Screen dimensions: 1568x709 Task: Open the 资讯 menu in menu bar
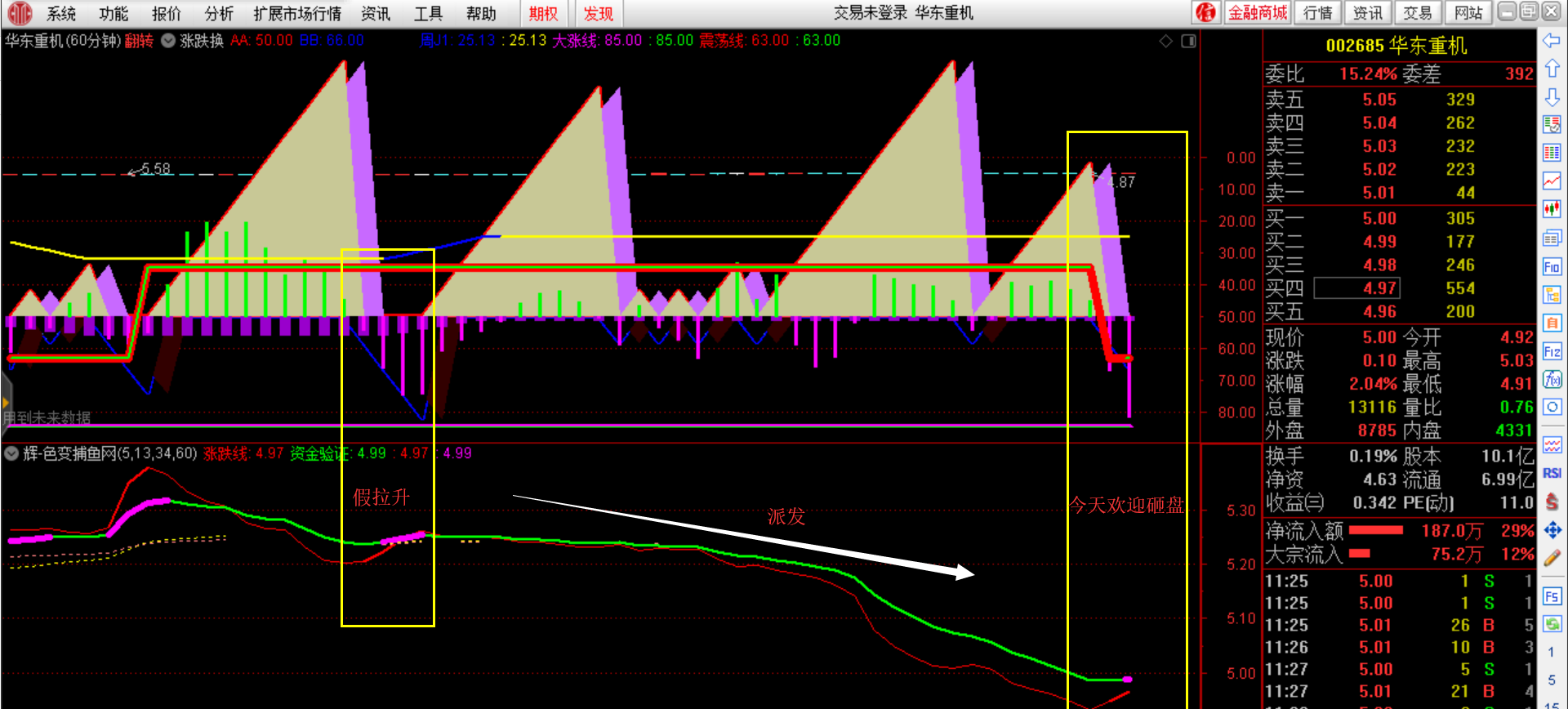376,14
